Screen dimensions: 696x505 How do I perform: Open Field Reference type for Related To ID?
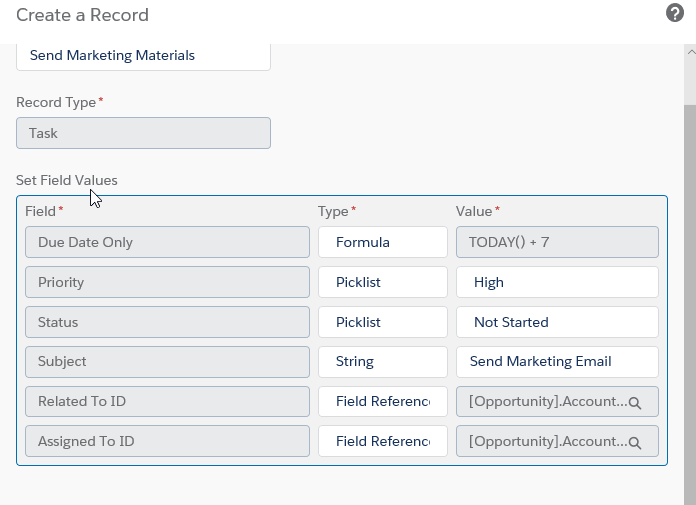pos(382,401)
